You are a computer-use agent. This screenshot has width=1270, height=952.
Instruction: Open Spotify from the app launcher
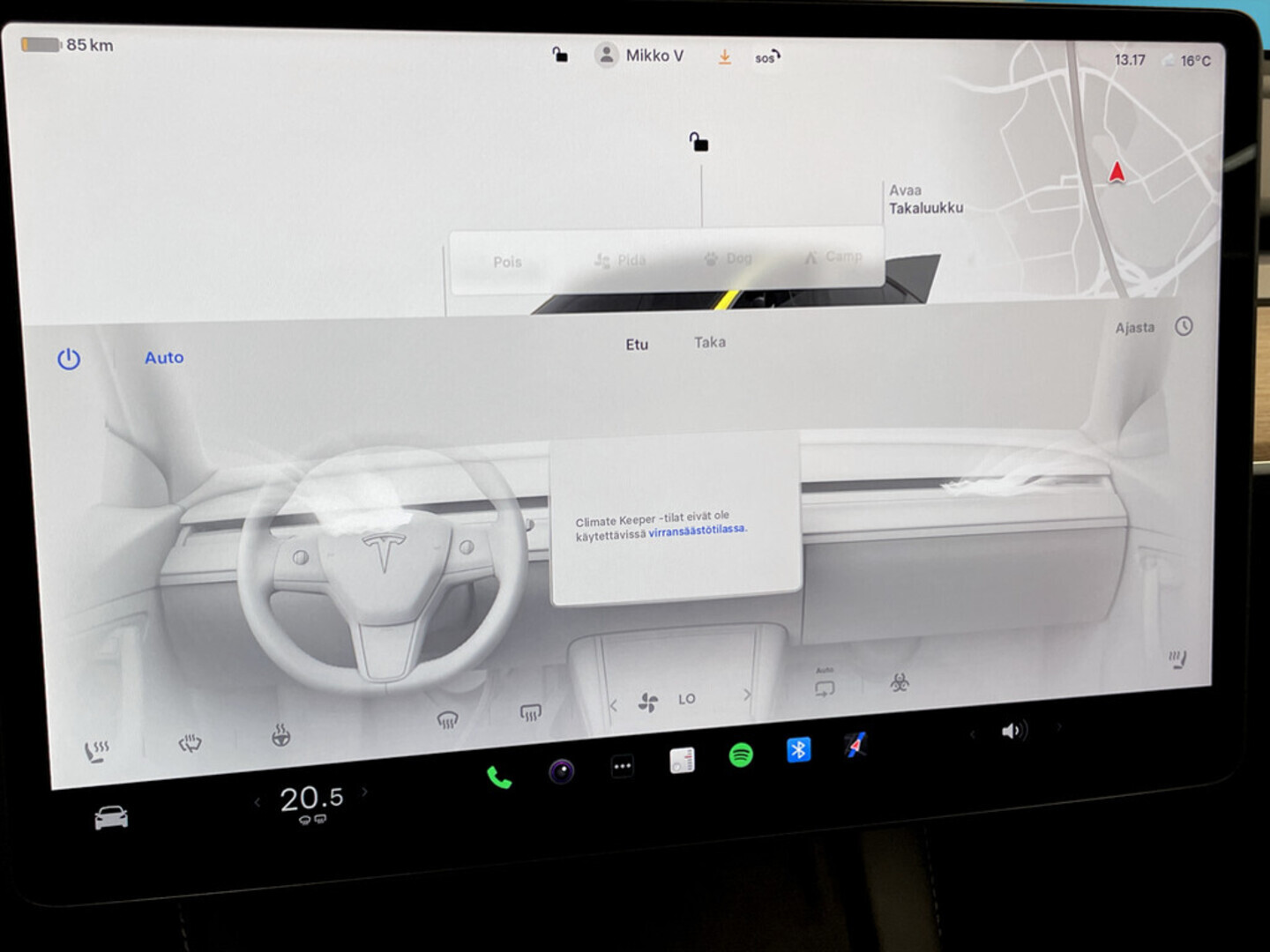[x=741, y=754]
